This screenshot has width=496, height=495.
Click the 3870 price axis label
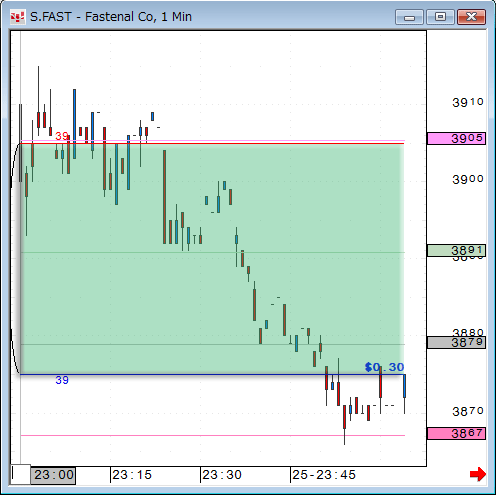[468, 411]
